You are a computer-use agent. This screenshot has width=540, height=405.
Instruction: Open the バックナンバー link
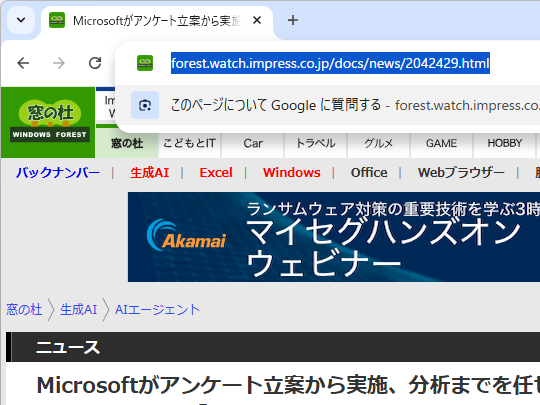click(x=58, y=172)
